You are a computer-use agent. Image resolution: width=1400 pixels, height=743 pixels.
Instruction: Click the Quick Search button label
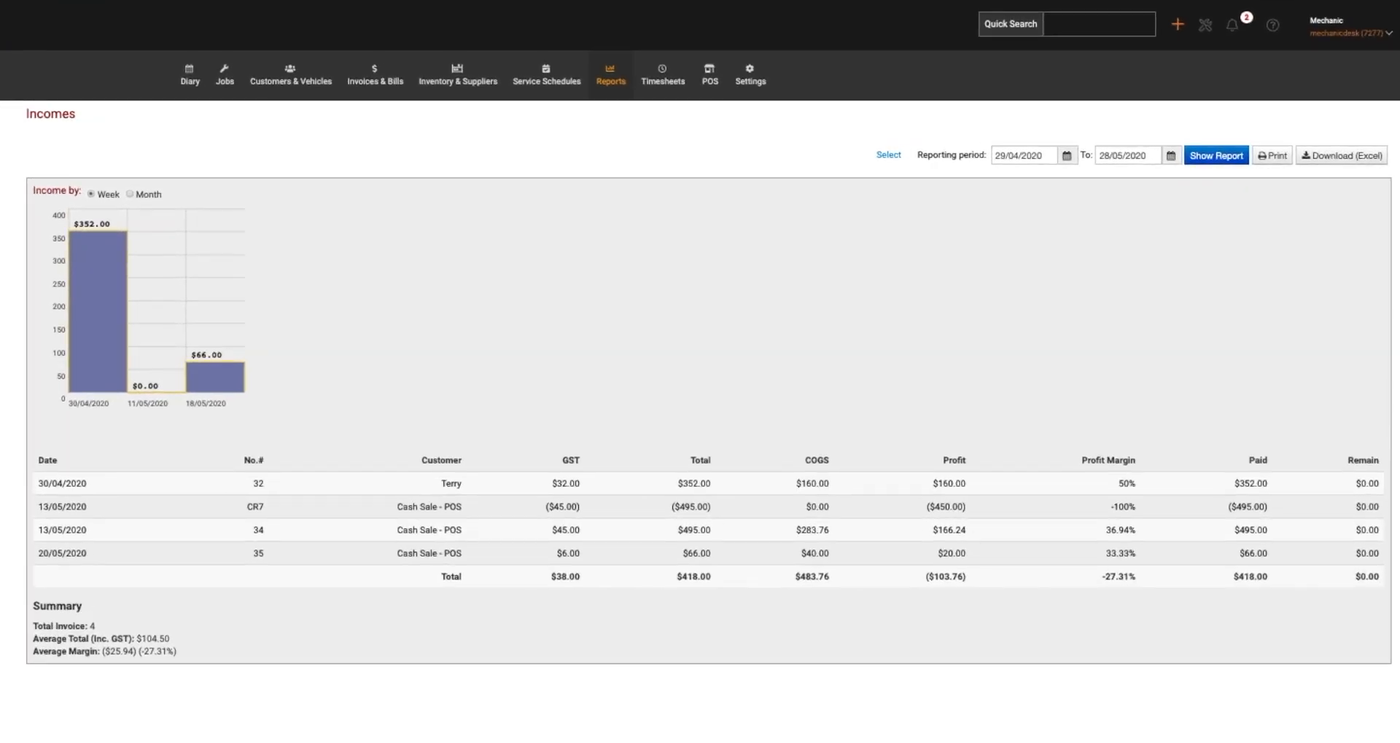point(1010,24)
